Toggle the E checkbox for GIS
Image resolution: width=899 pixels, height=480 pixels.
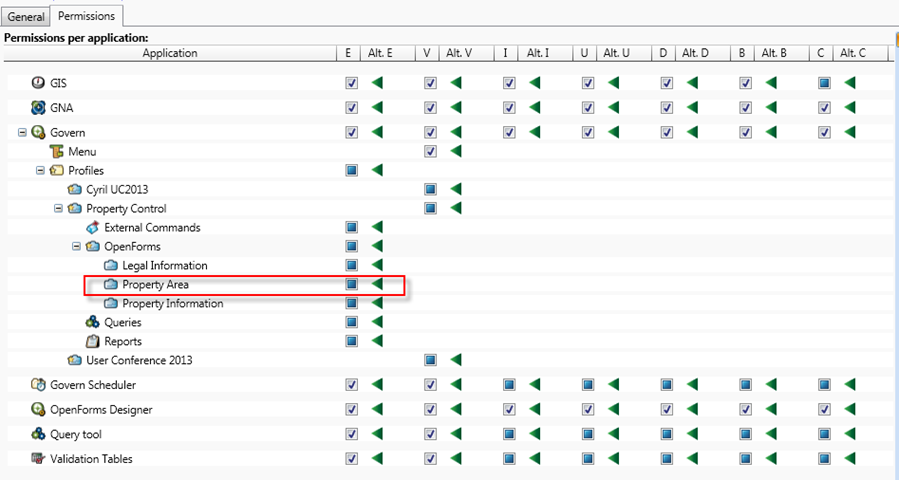[x=351, y=83]
